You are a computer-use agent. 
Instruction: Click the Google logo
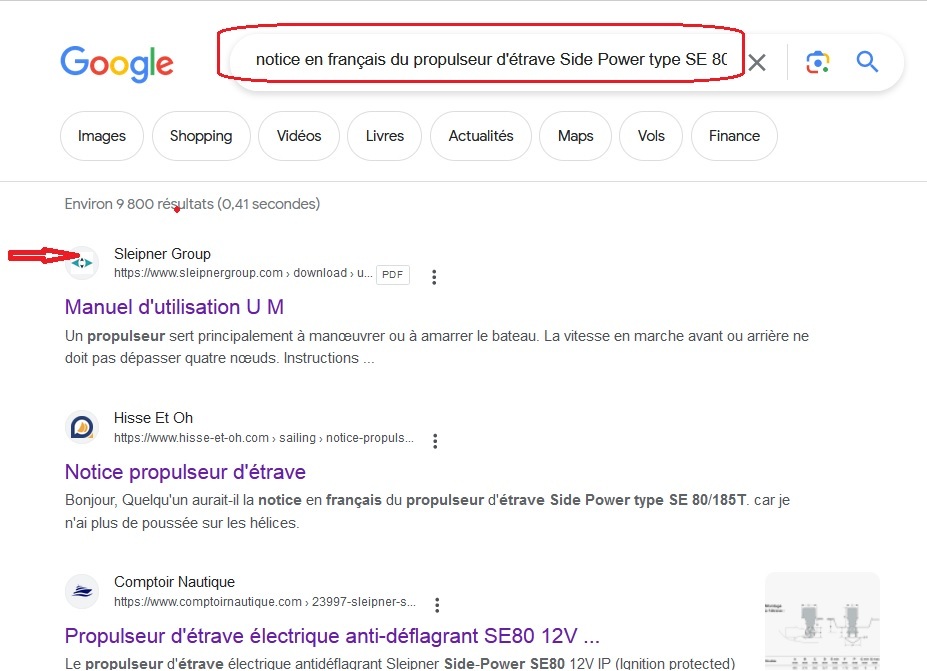pos(116,63)
